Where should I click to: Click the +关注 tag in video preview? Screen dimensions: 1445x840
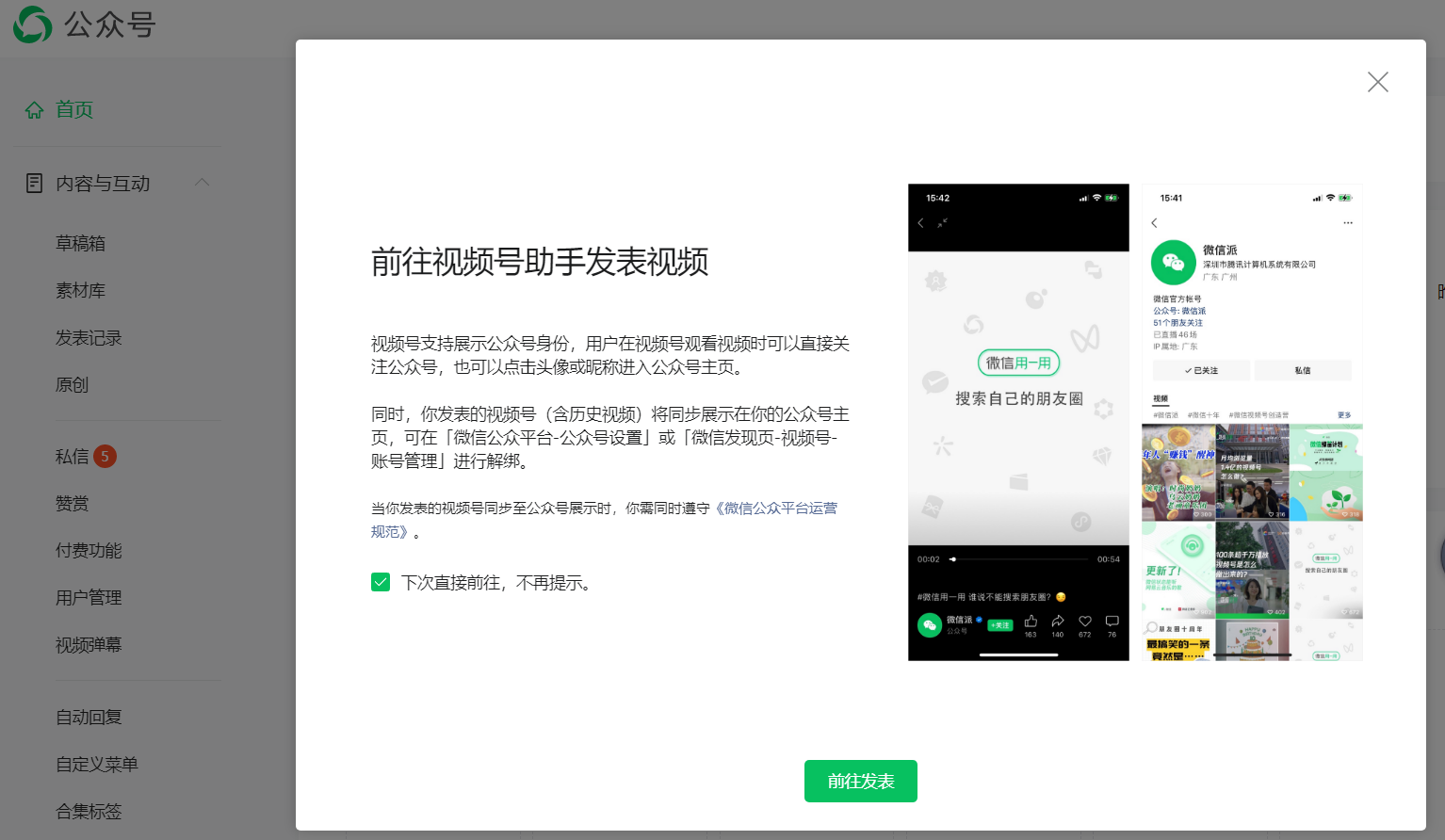pyautogui.click(x=1000, y=625)
